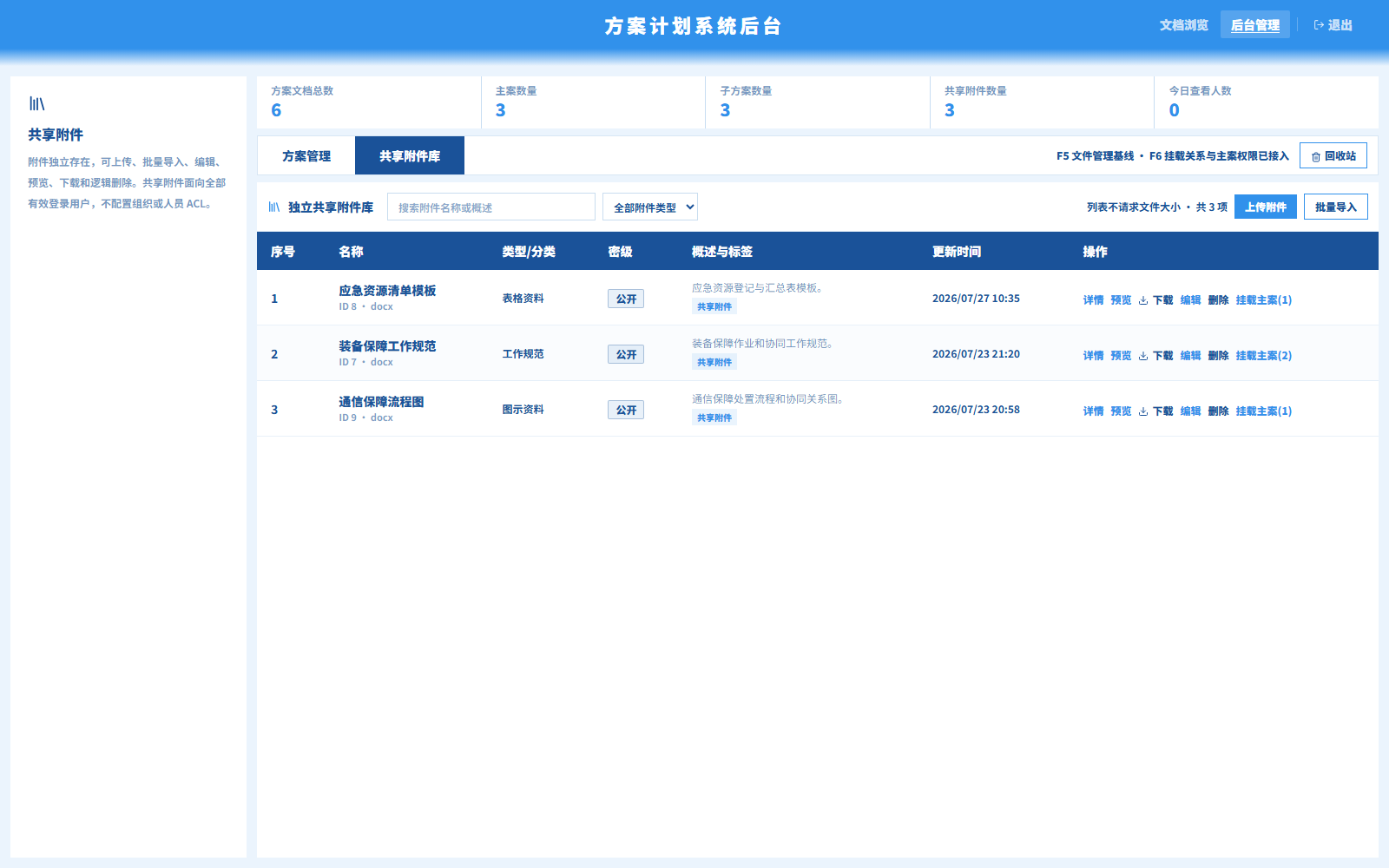Open 挂载主案(1) for 通信保障流程图
Viewport: 1389px width, 868px height.
[x=1264, y=411]
